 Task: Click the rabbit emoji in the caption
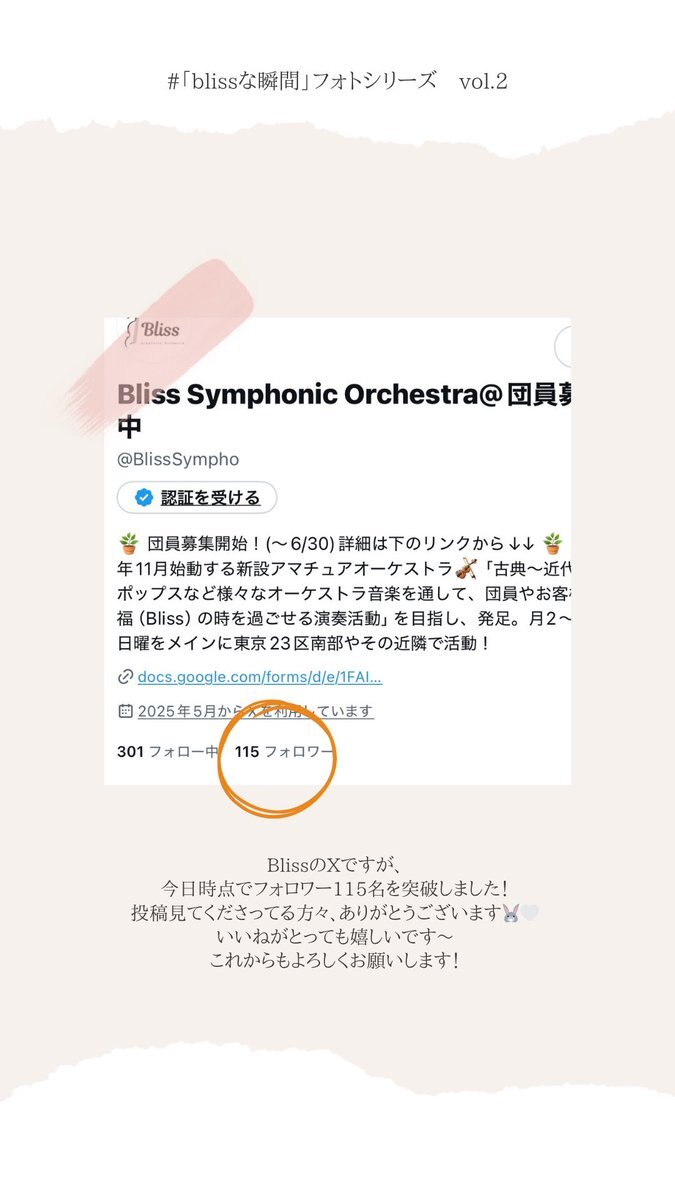click(x=511, y=912)
